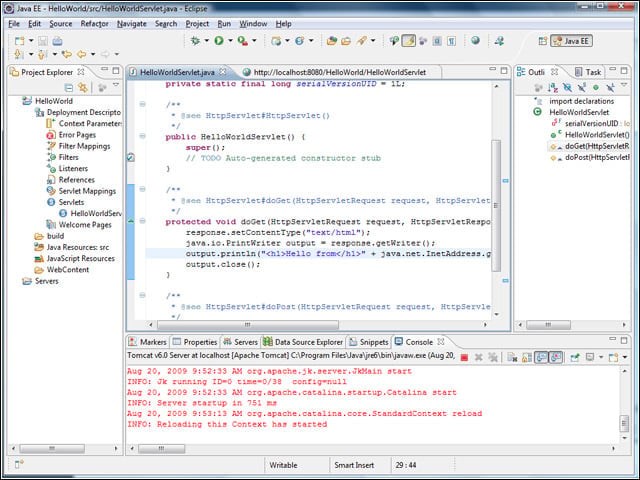
Task: Select doGet method in Outline
Action: [x=590, y=146]
